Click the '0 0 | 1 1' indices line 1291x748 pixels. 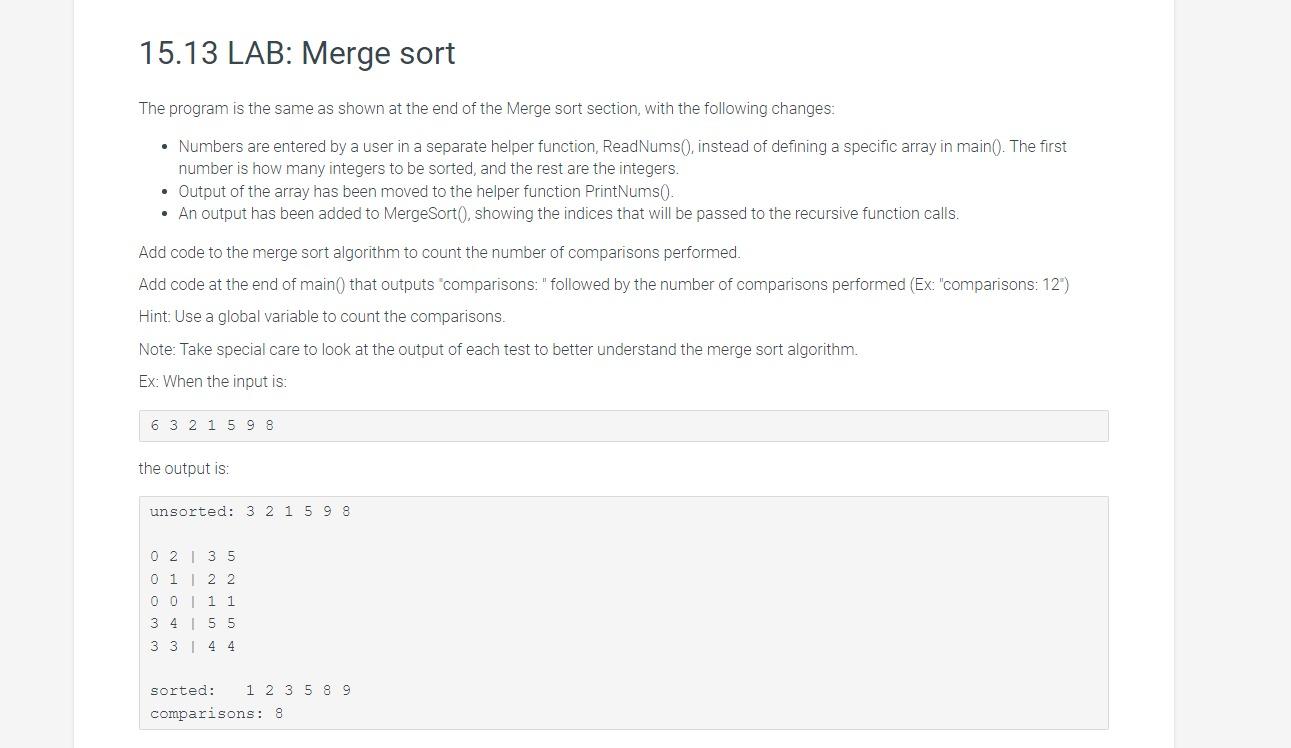click(193, 602)
